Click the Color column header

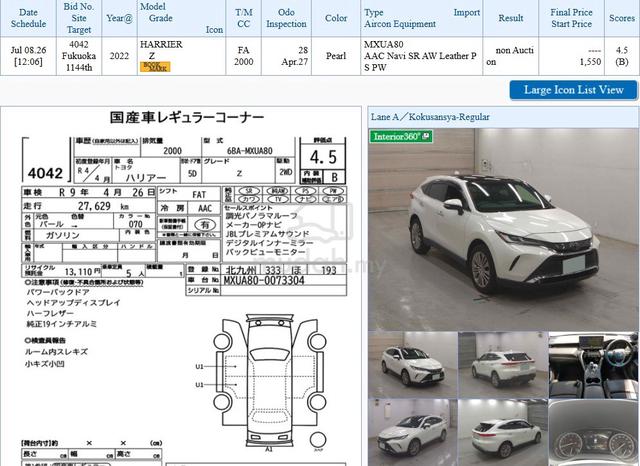tap(336, 18)
